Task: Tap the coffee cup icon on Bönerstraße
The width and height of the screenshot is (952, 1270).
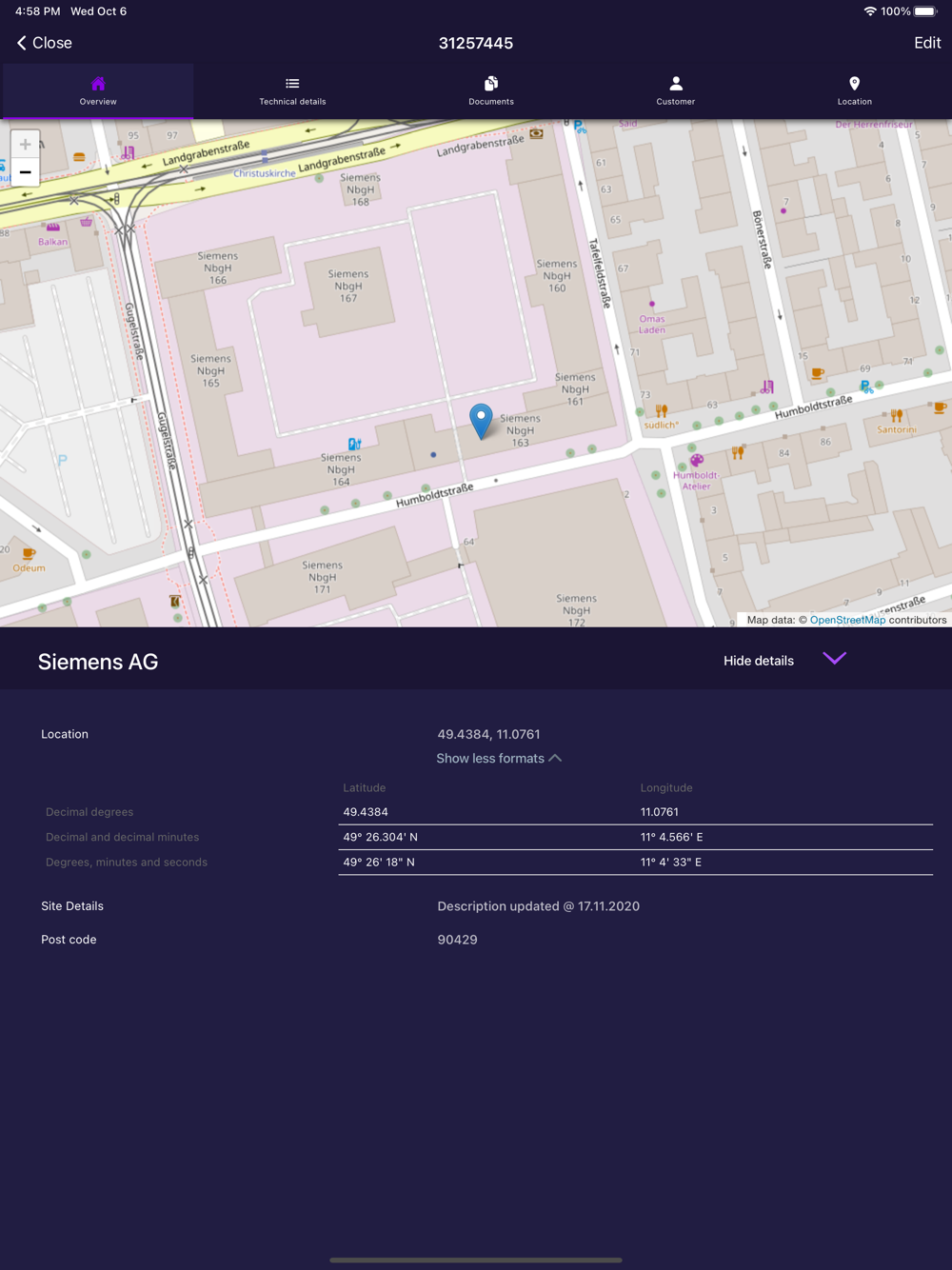Action: point(818,373)
